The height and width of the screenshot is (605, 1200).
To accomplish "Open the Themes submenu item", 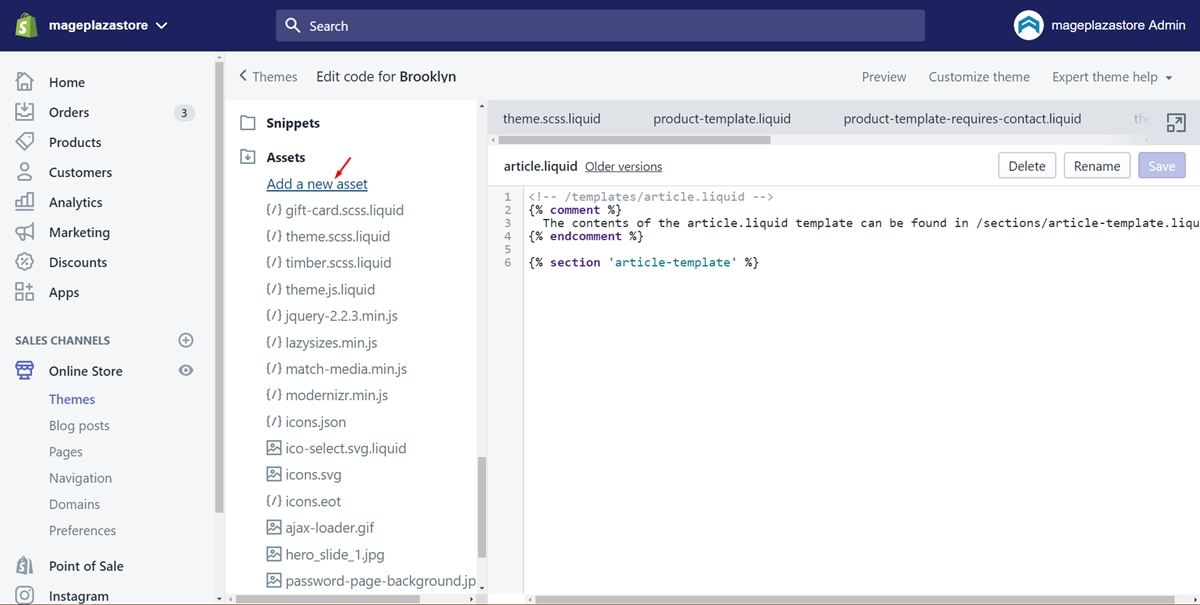I will [x=72, y=399].
